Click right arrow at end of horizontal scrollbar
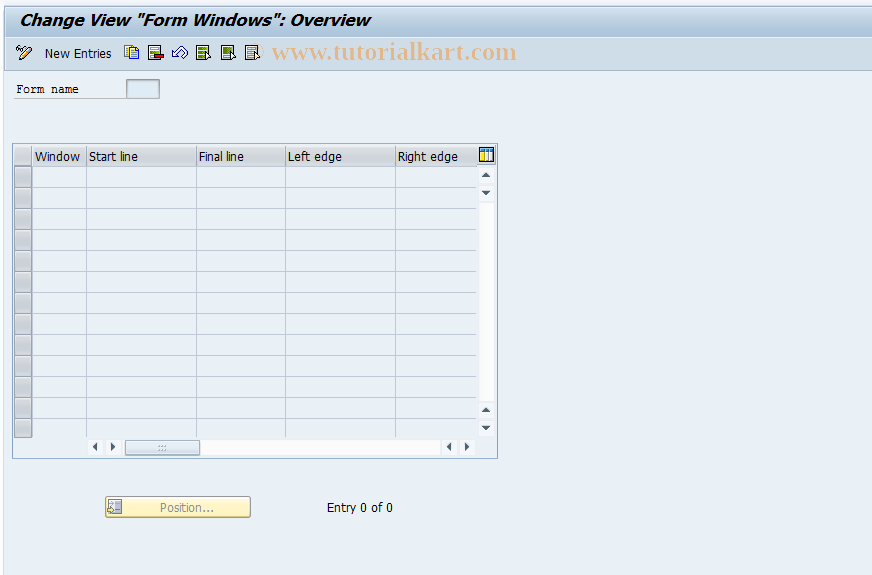Image resolution: width=872 pixels, height=575 pixels. [467, 447]
